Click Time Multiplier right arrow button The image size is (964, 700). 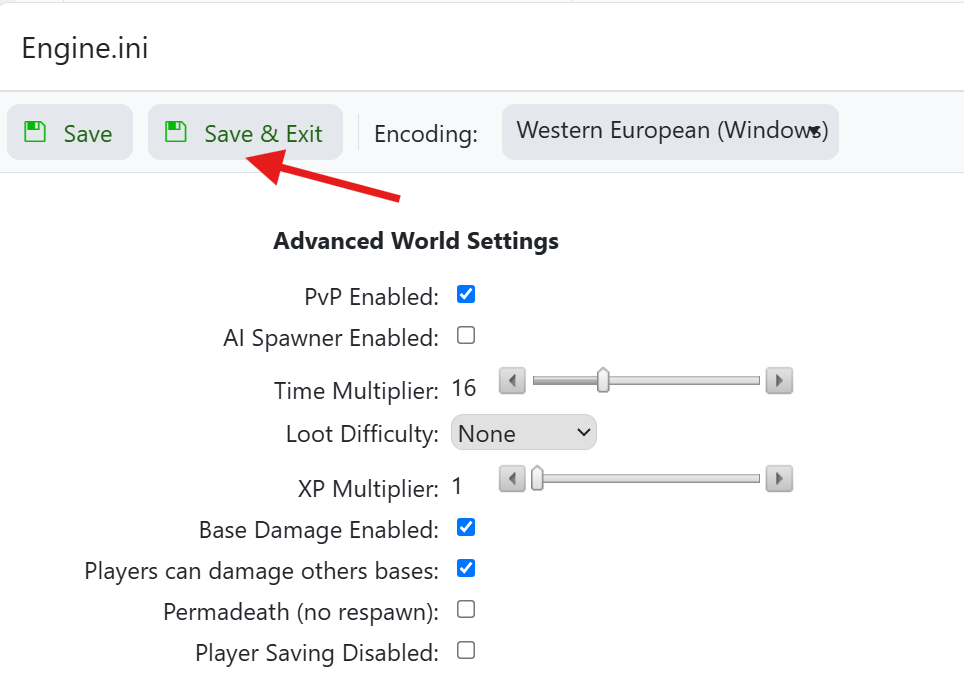tap(778, 381)
